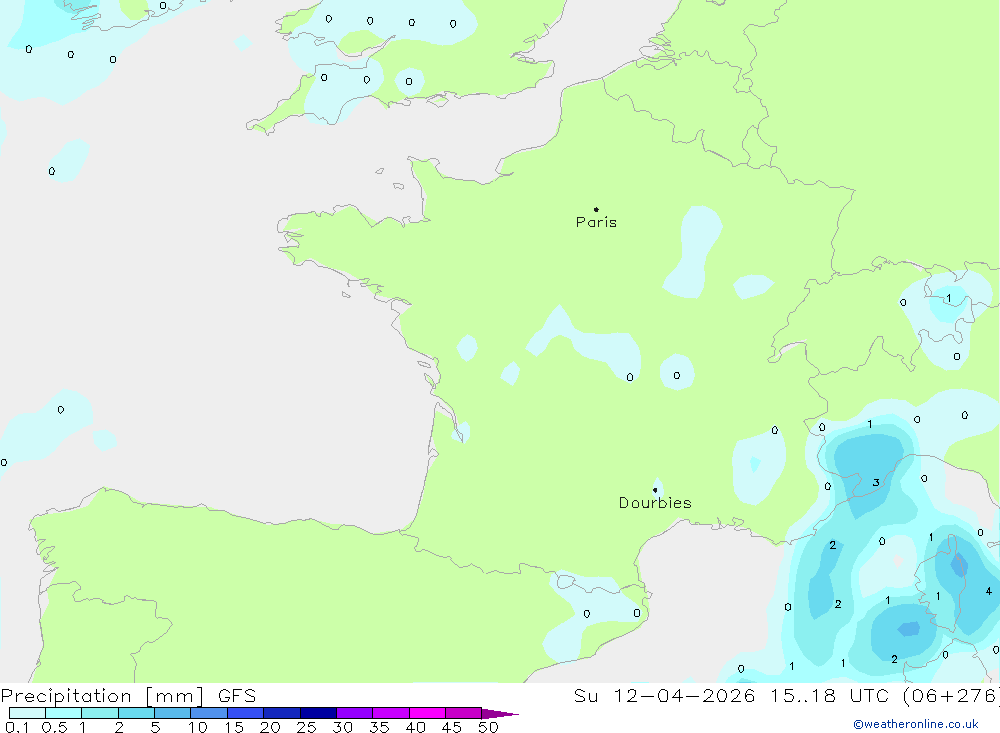This screenshot has height=733, width=1000.
Task: Select the 20–25 mm legend color box
Action: [x=281, y=713]
